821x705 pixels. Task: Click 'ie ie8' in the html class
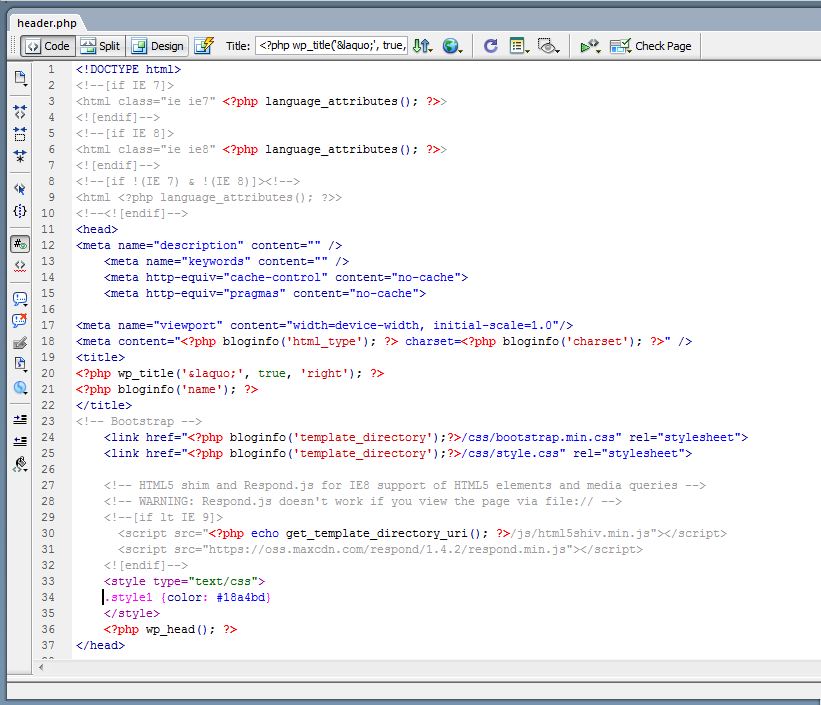(188, 149)
